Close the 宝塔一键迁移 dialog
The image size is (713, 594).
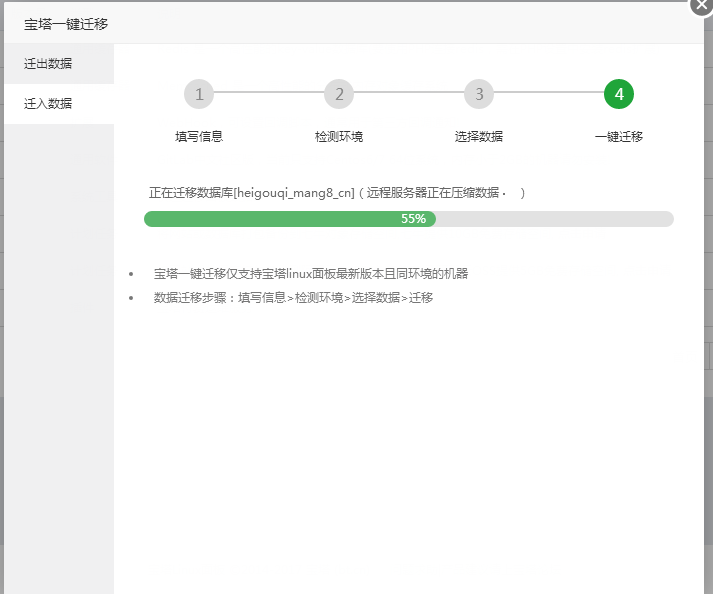click(701, 5)
